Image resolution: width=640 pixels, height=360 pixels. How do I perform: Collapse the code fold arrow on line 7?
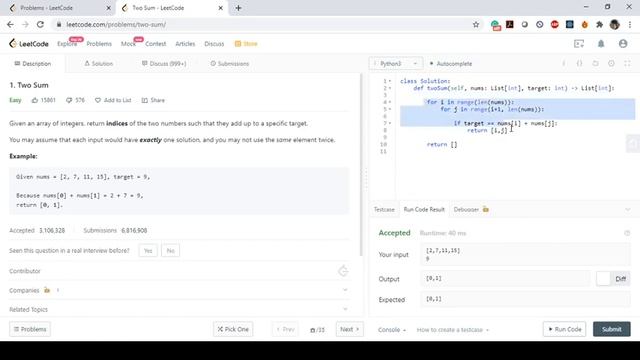tap(390, 123)
